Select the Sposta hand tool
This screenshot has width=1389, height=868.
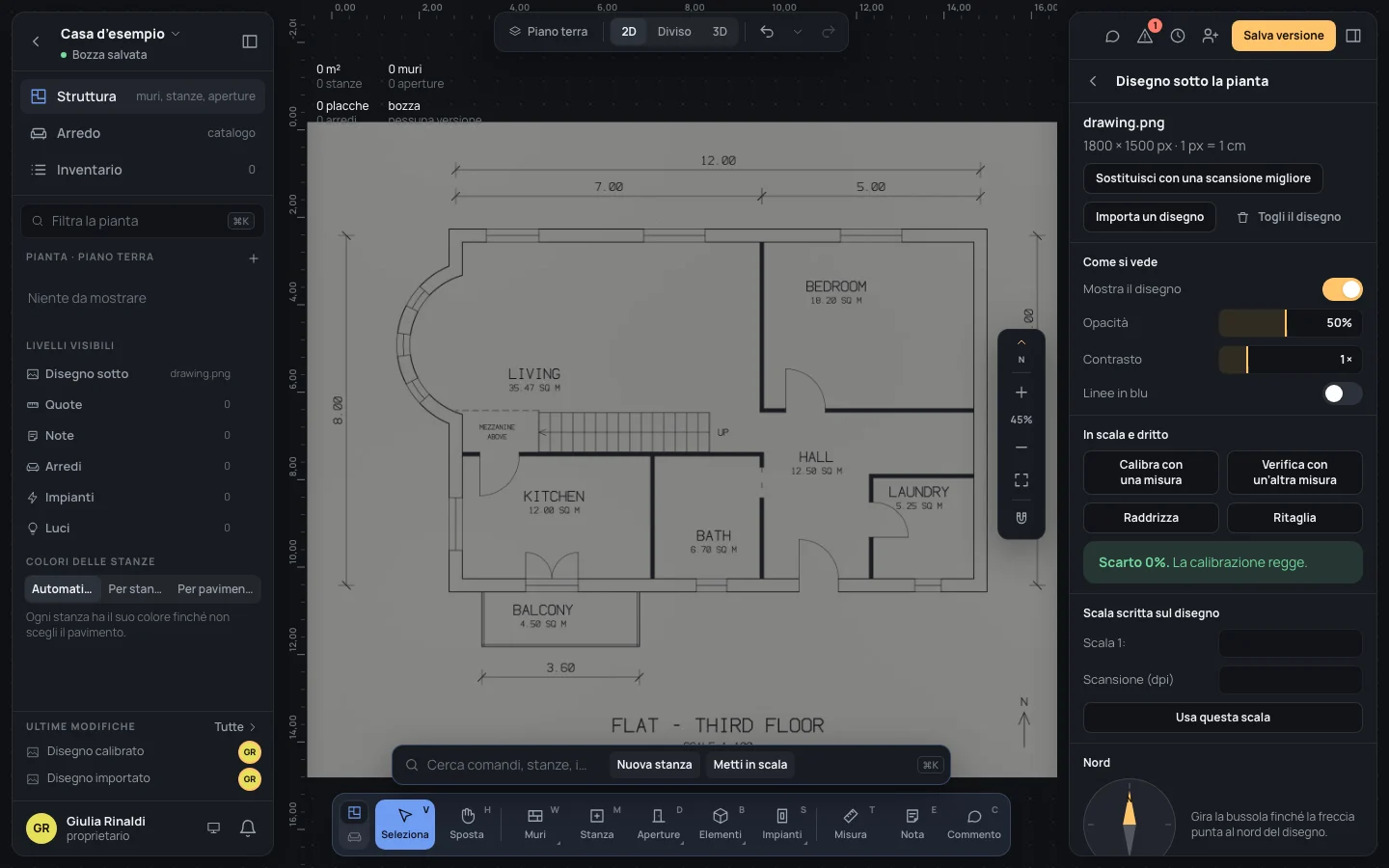coord(467,825)
